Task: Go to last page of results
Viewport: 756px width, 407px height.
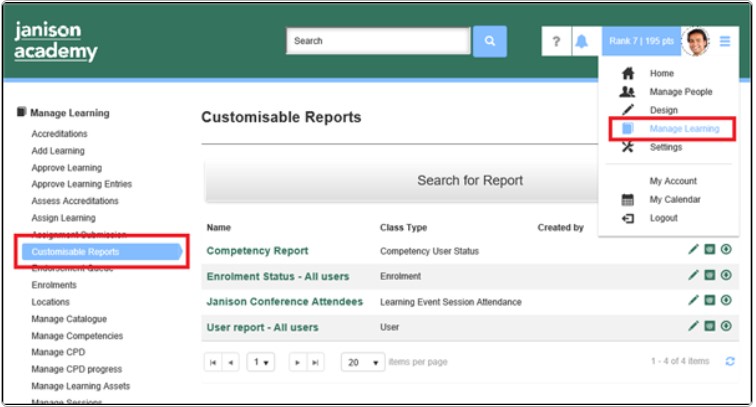Action: tap(315, 362)
